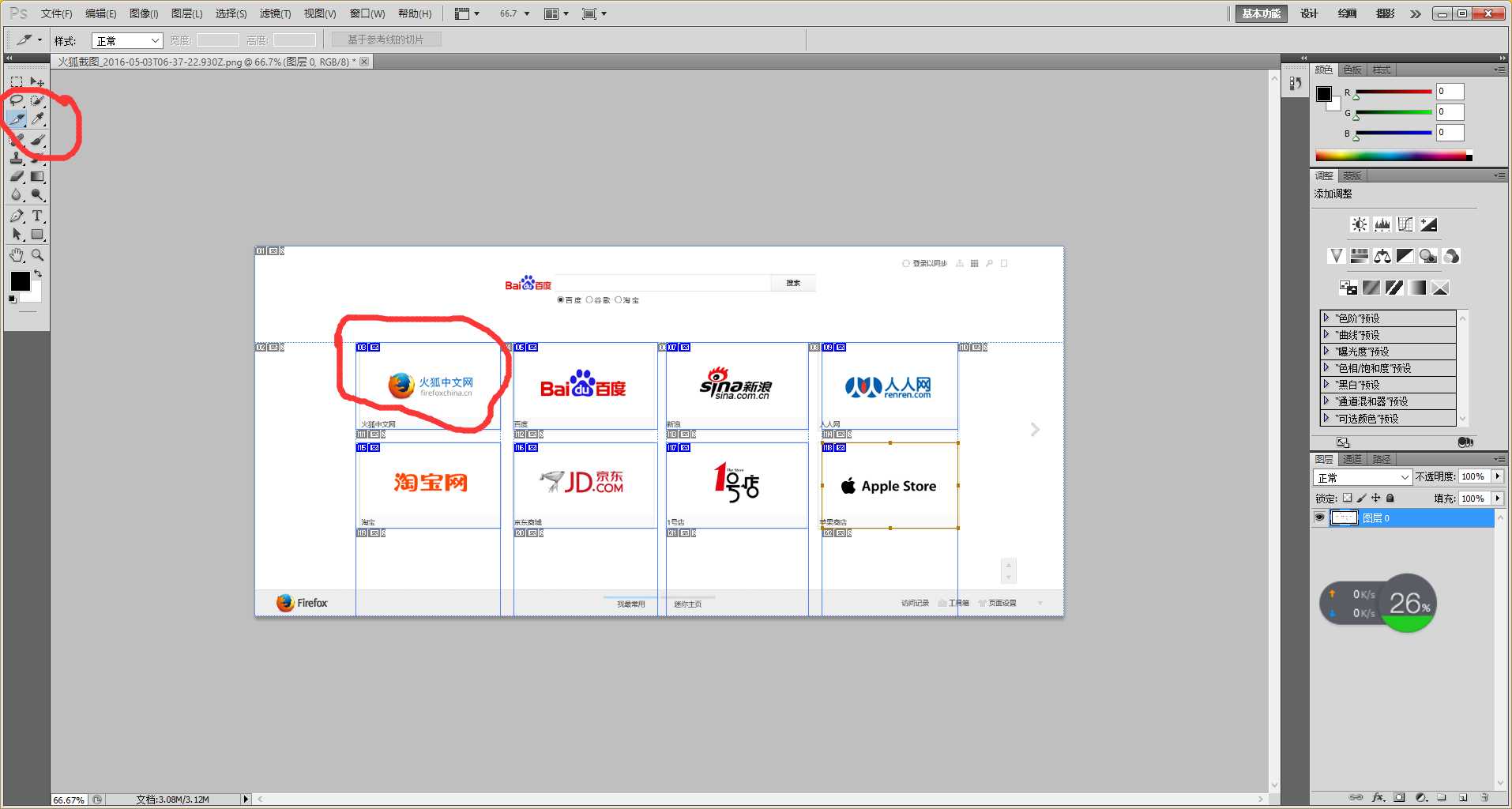Select the Zoom tool

tap(37, 255)
